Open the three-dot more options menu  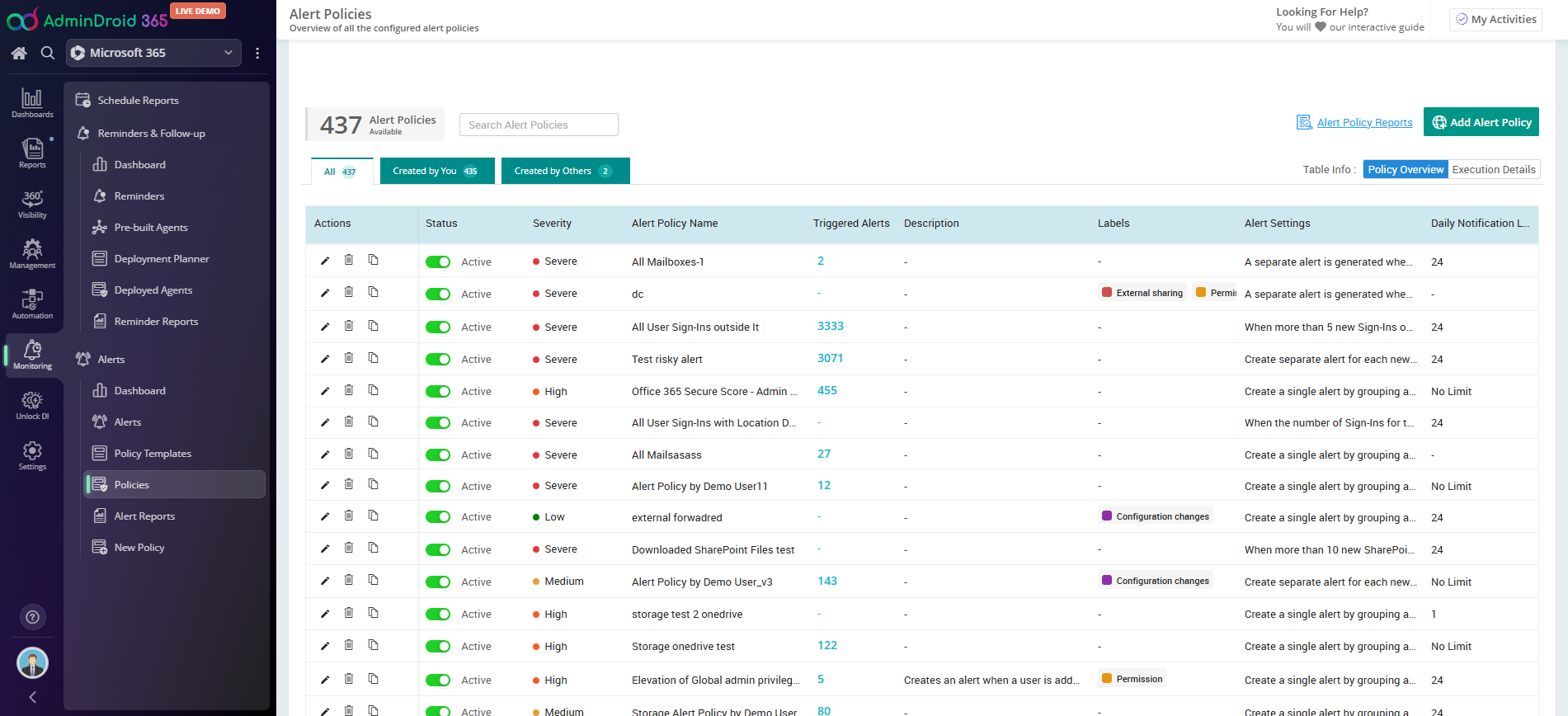tap(257, 53)
